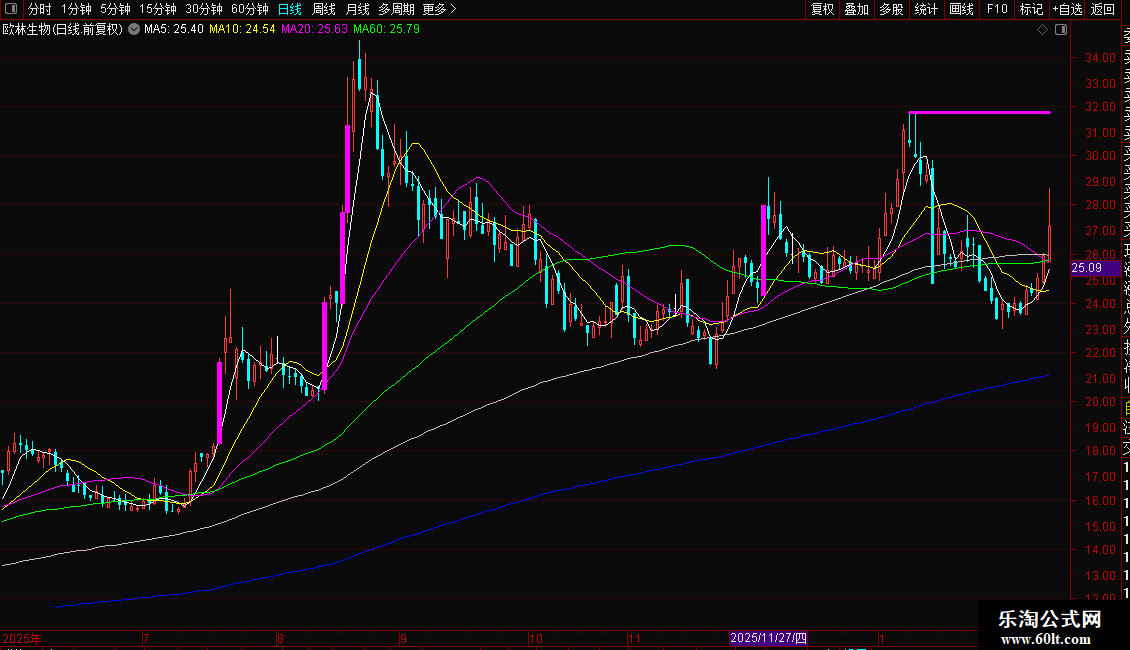Switch to 1分钟 chart period
The height and width of the screenshot is (650, 1130).
(76, 9)
